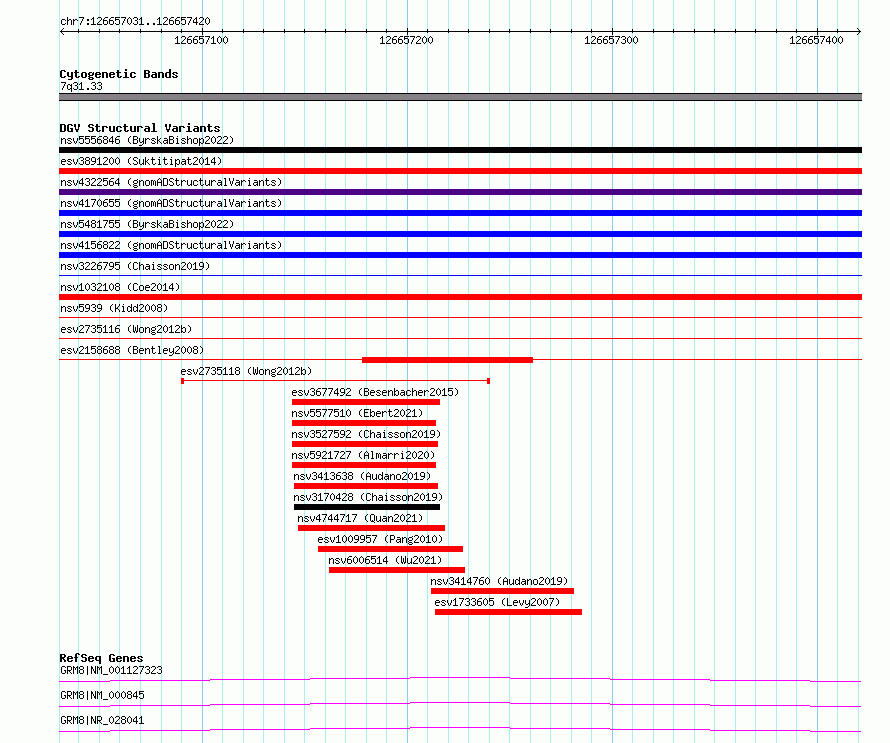The width and height of the screenshot is (890, 743).
Task: Click the RefSeq Genes track title
Action: click(101, 658)
